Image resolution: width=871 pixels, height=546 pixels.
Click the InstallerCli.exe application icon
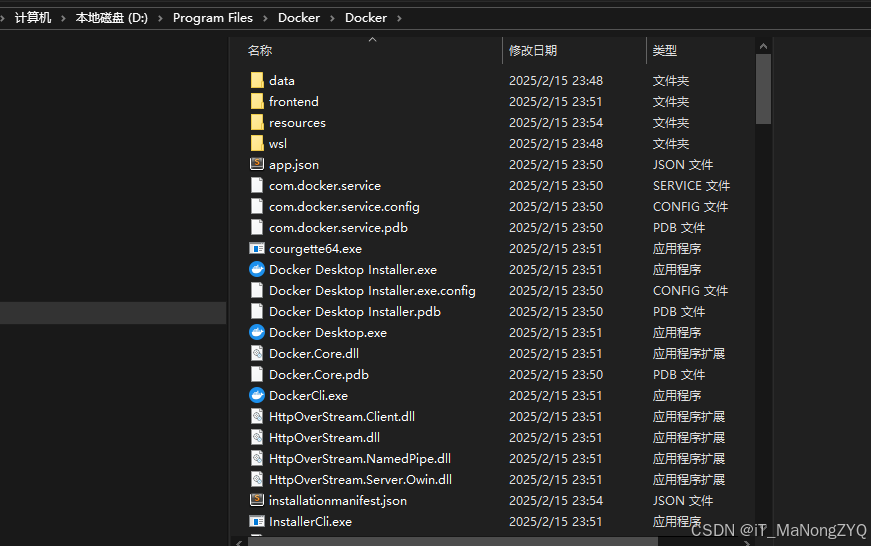(x=257, y=521)
